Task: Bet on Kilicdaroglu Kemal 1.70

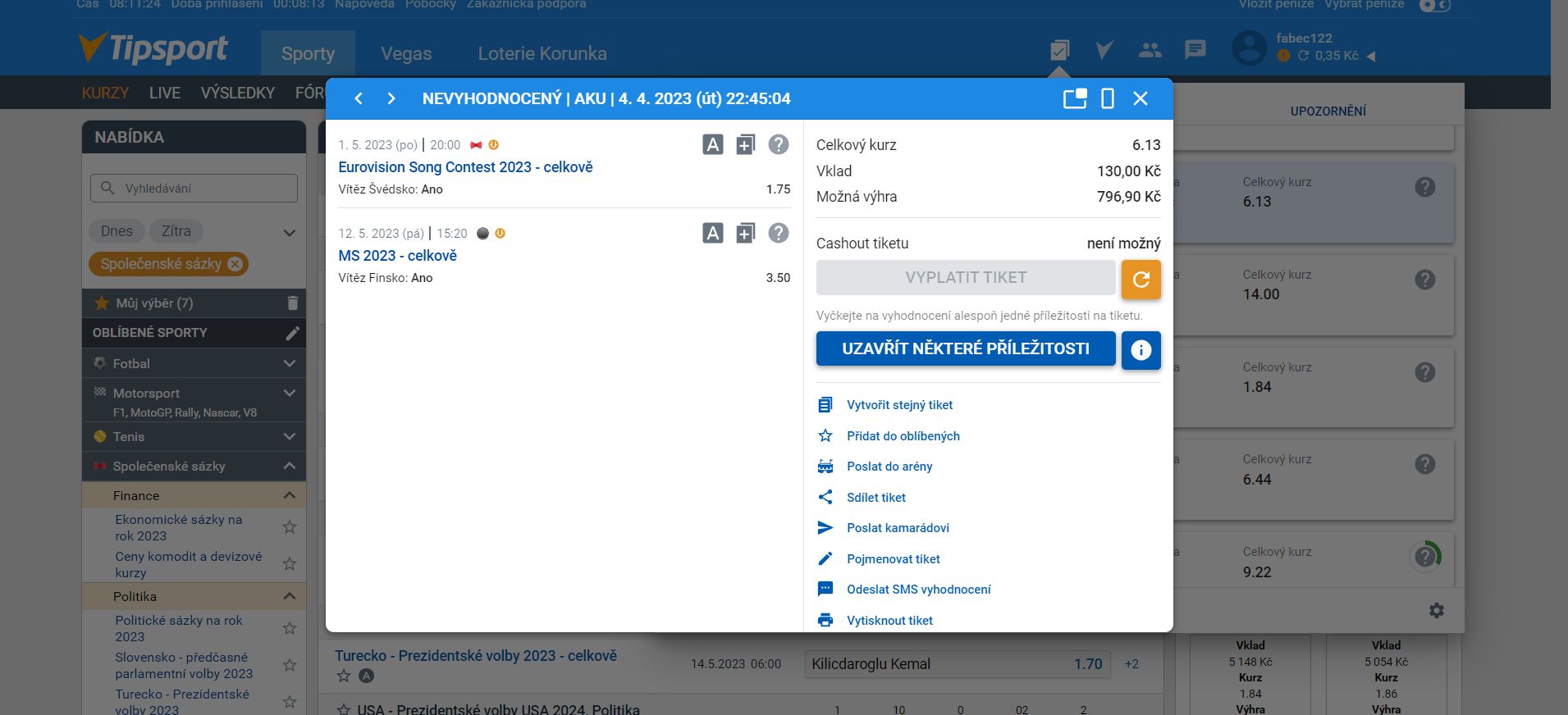Action: coord(958,664)
